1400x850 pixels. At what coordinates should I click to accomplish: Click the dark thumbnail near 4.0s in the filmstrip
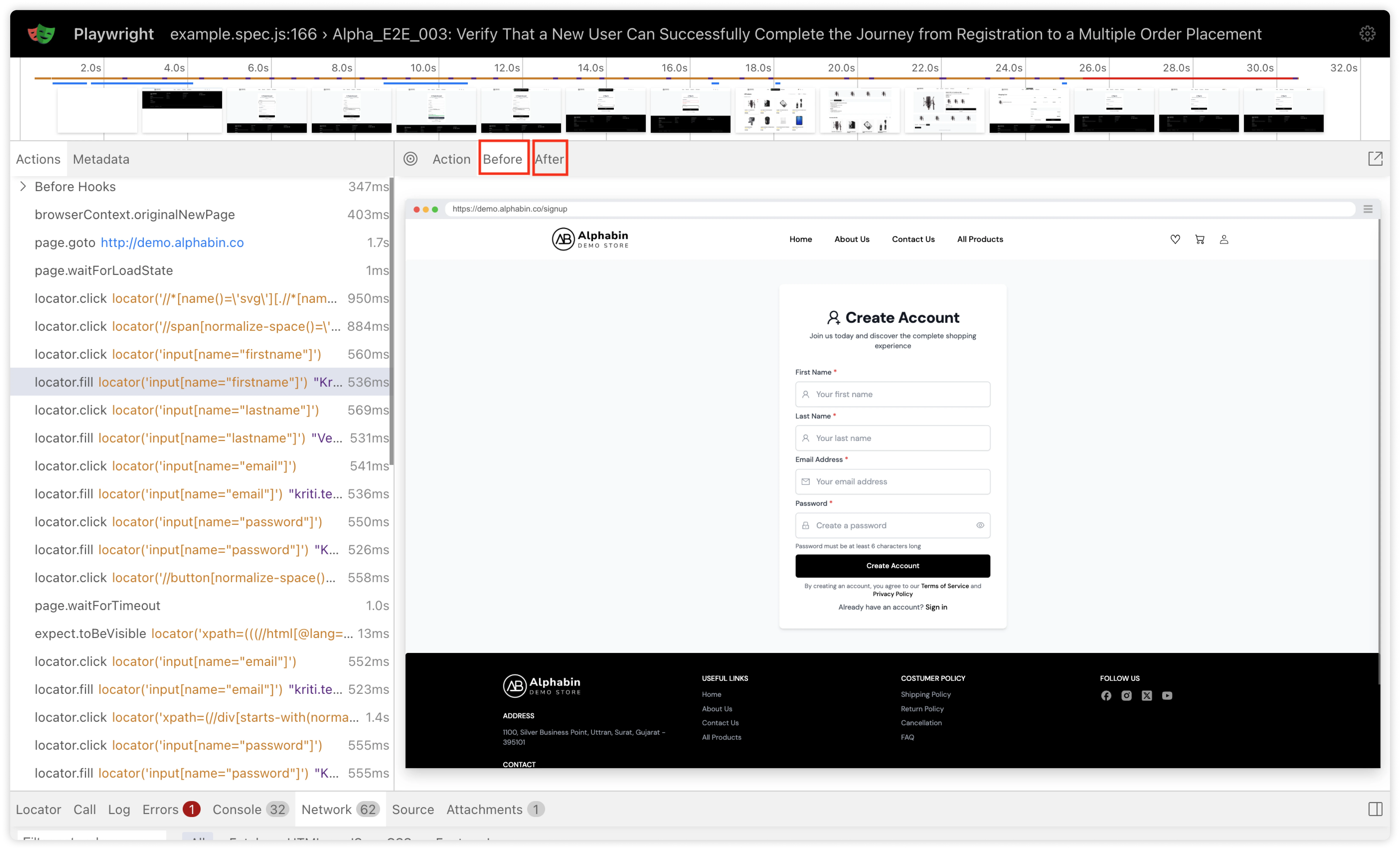point(182,110)
